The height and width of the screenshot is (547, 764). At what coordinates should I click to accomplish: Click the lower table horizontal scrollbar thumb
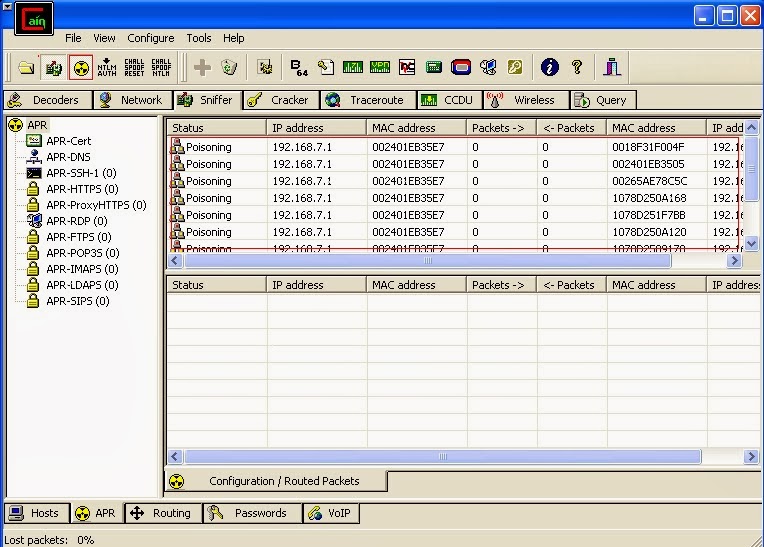(x=443, y=457)
